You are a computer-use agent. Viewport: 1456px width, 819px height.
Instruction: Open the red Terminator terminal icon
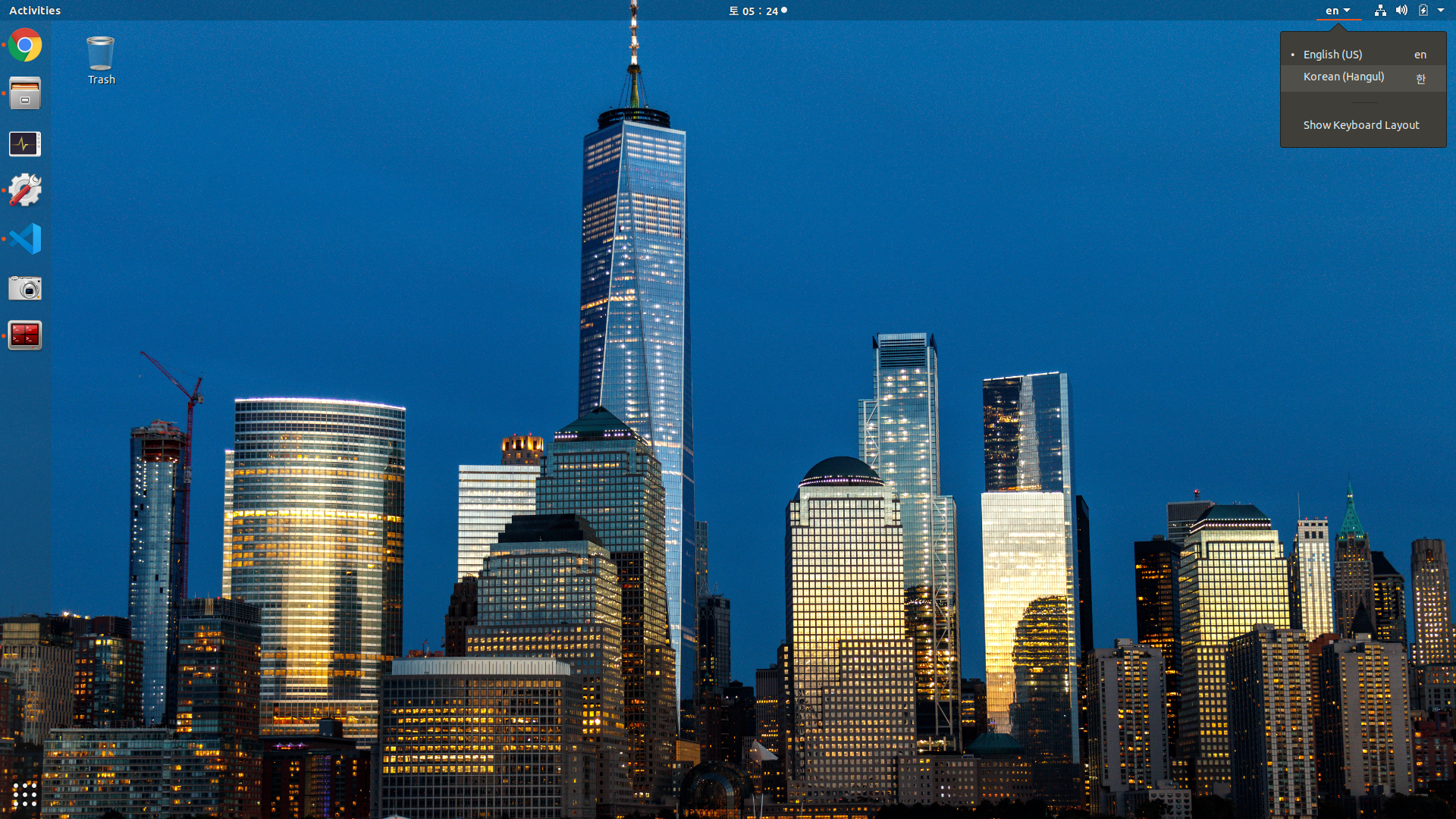click(x=25, y=335)
